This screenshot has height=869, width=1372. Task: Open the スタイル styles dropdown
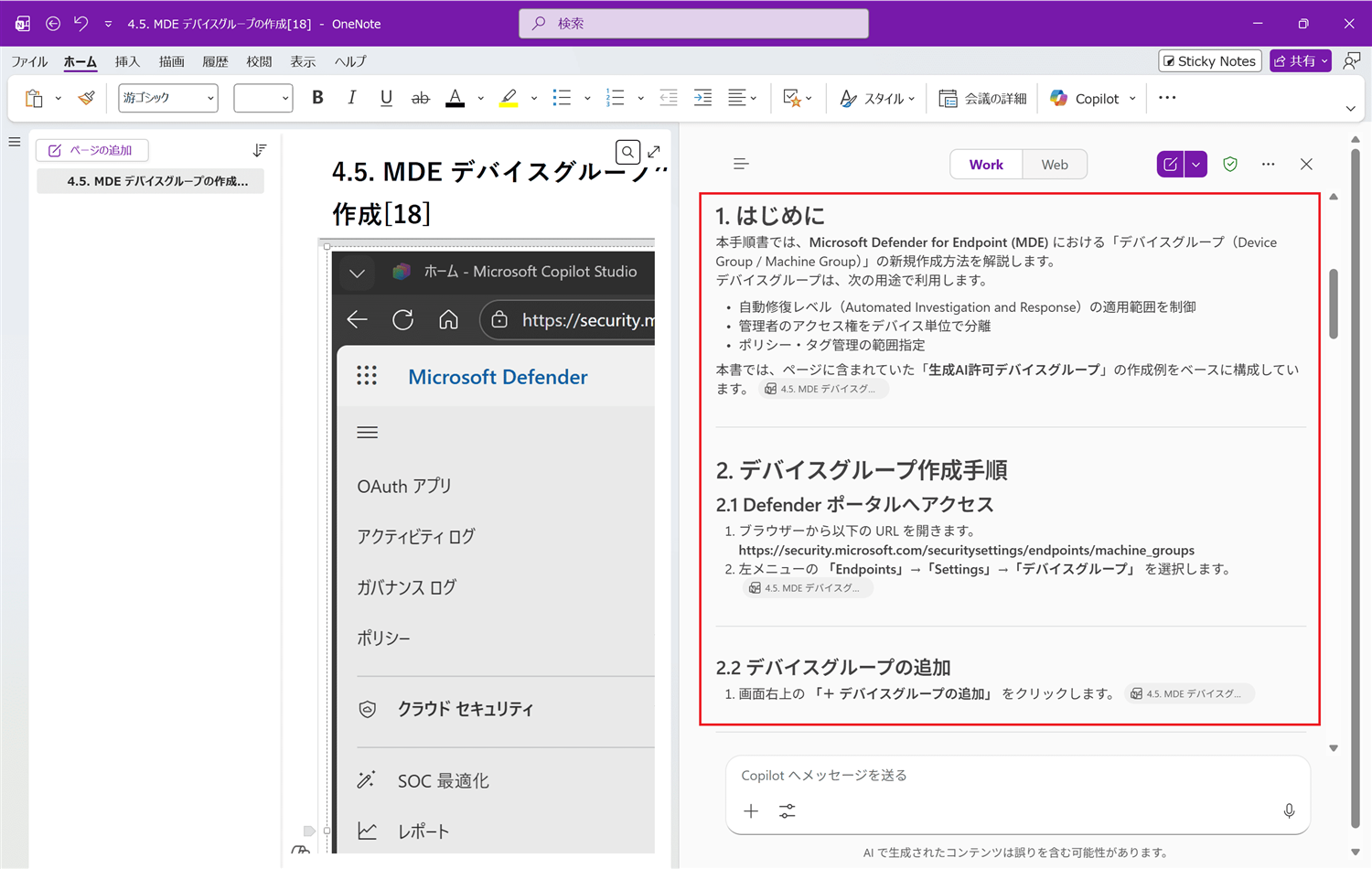click(x=877, y=98)
